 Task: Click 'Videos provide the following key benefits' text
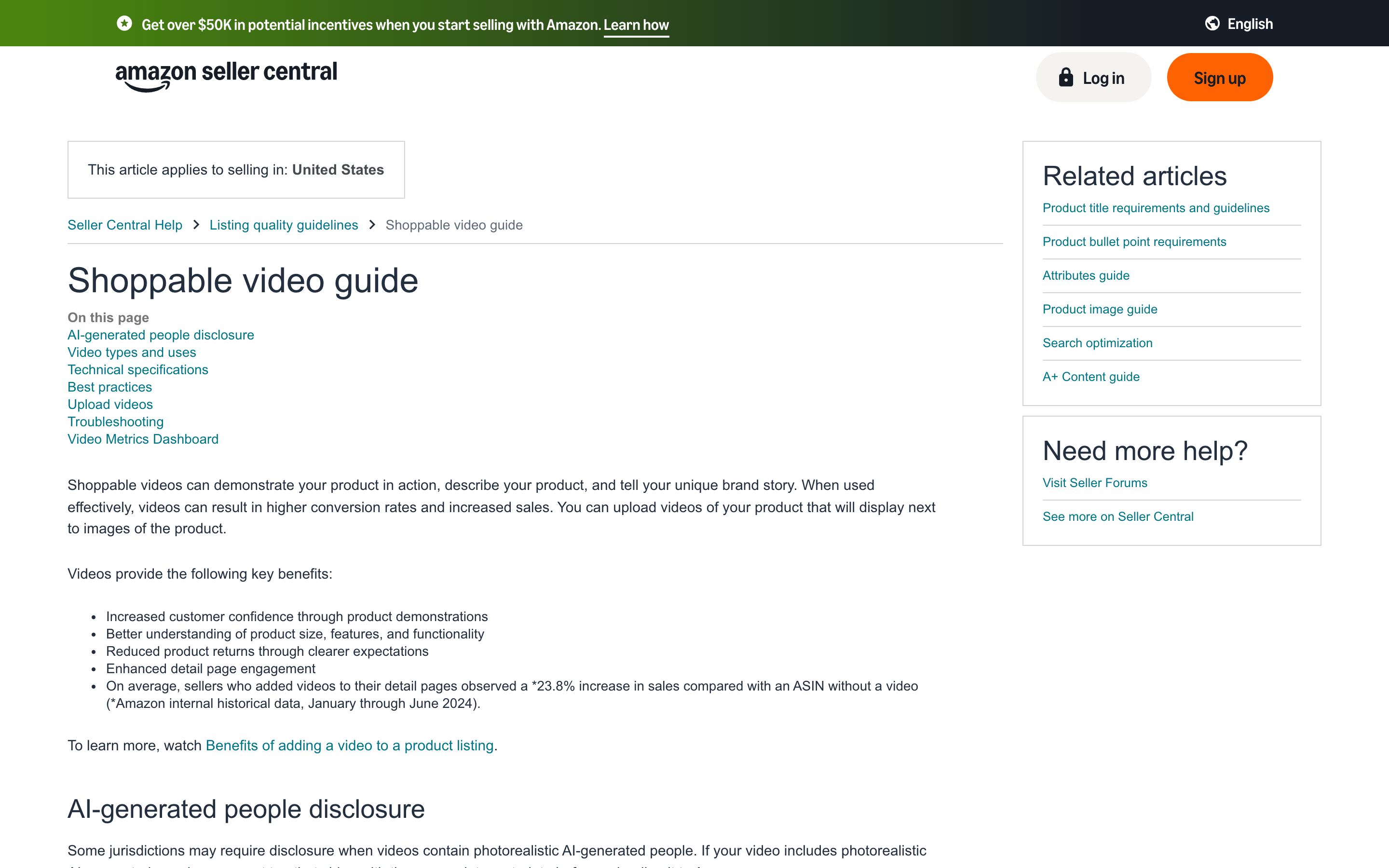(200, 574)
